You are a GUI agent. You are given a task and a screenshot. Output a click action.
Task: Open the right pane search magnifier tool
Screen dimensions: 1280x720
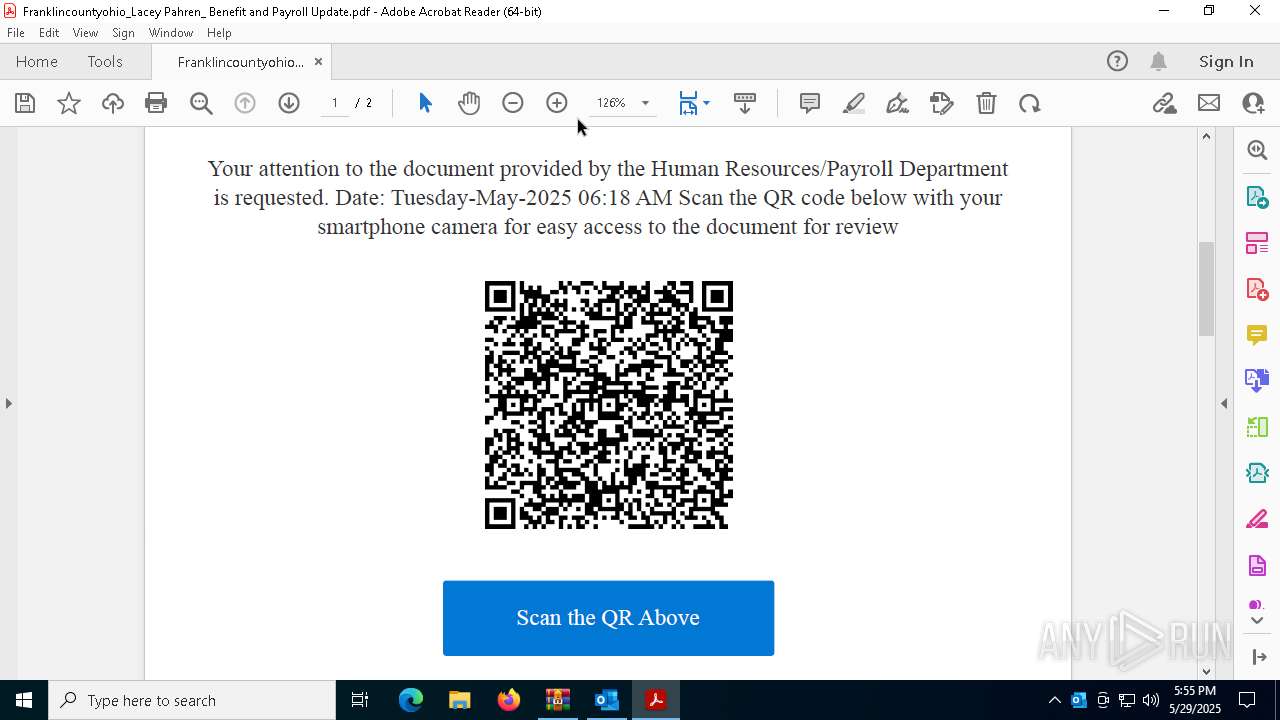(1257, 150)
